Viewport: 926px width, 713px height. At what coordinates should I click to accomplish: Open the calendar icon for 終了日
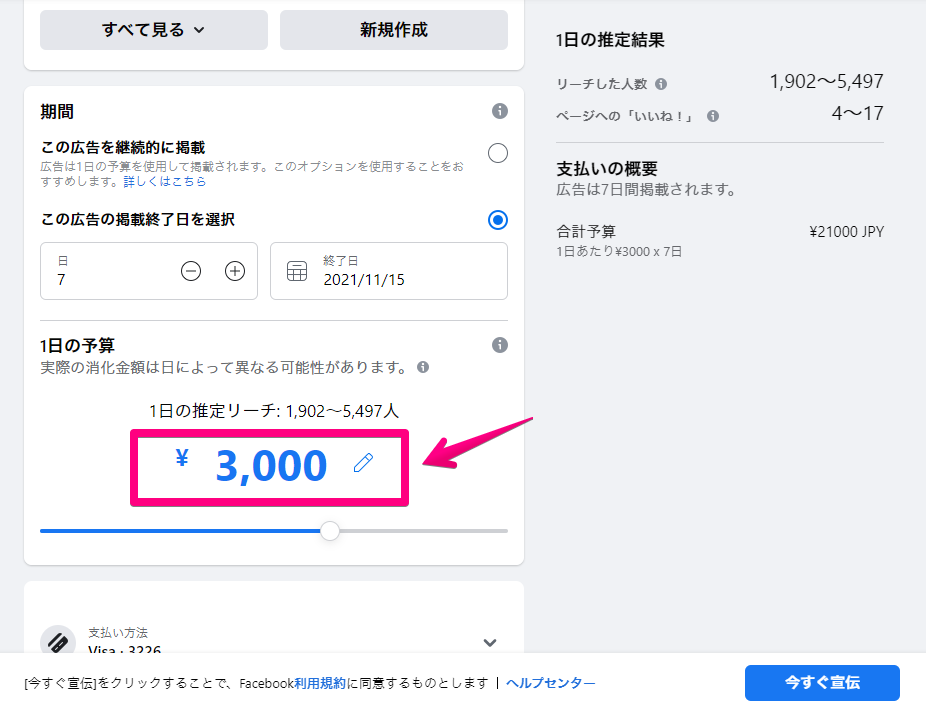(296, 271)
